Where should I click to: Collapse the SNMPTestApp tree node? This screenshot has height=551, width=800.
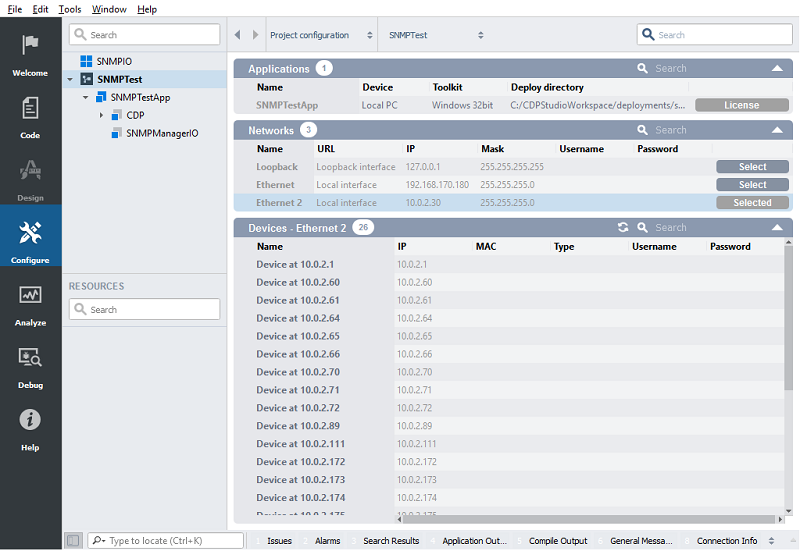86,97
